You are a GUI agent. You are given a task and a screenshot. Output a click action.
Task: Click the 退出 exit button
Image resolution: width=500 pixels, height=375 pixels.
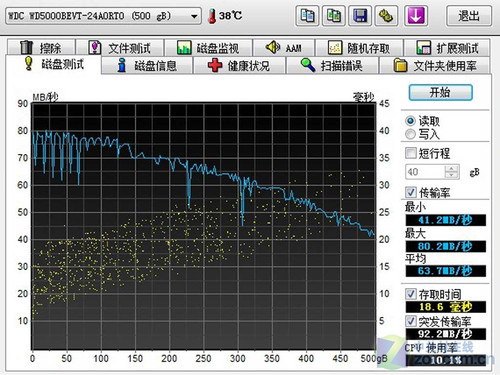point(469,16)
